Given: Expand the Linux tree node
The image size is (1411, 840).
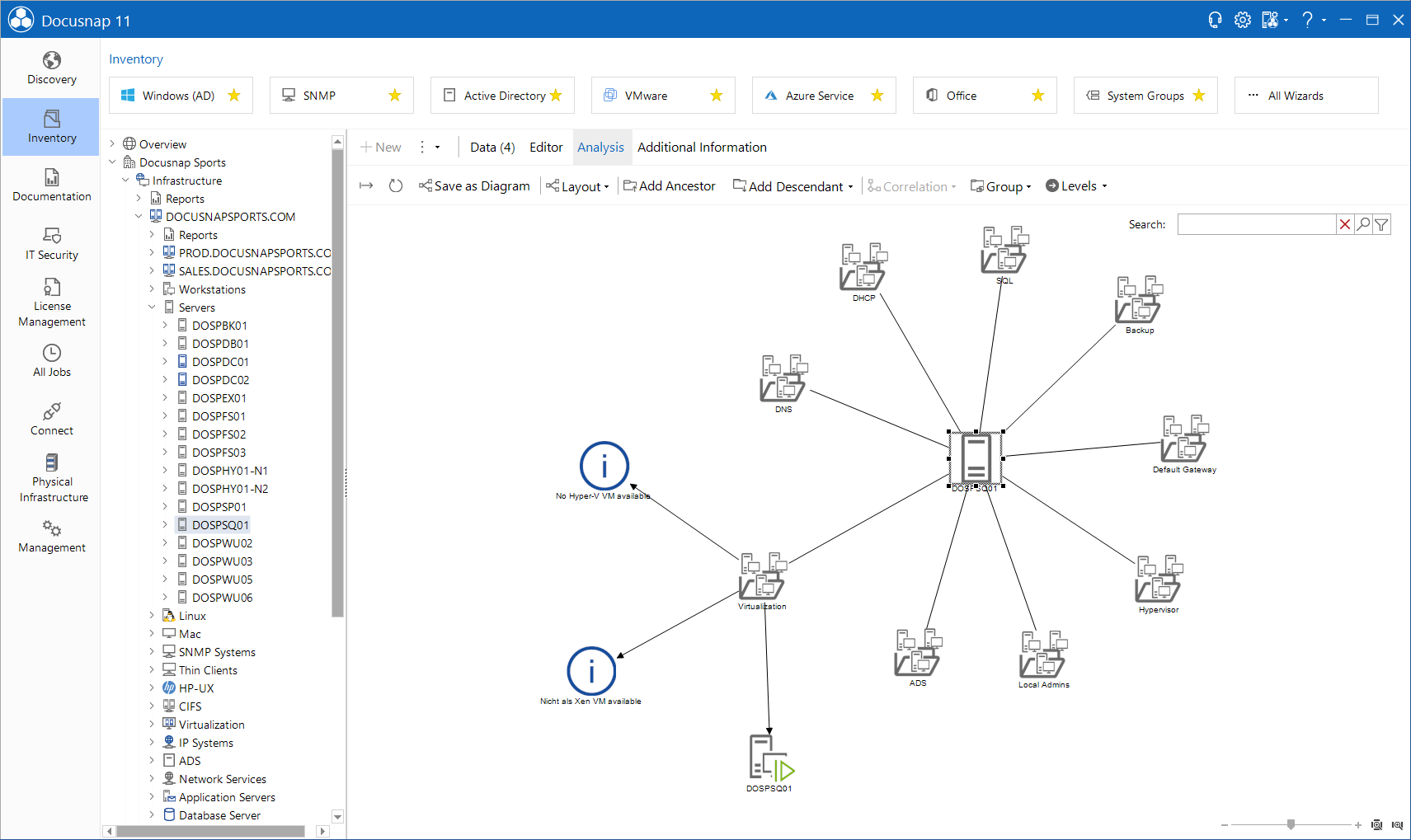Looking at the screenshot, I should pyautogui.click(x=152, y=616).
